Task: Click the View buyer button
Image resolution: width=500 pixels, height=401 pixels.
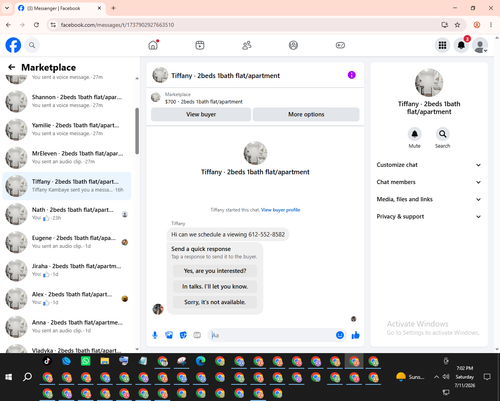Action: click(201, 114)
